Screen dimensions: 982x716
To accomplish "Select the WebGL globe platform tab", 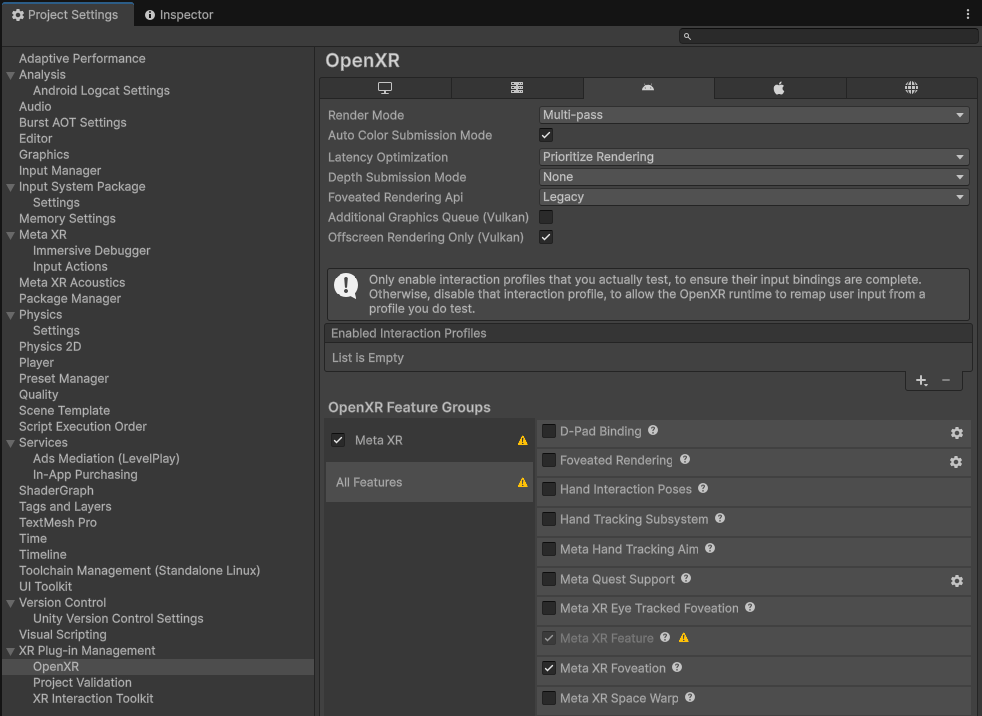I will (x=911, y=88).
